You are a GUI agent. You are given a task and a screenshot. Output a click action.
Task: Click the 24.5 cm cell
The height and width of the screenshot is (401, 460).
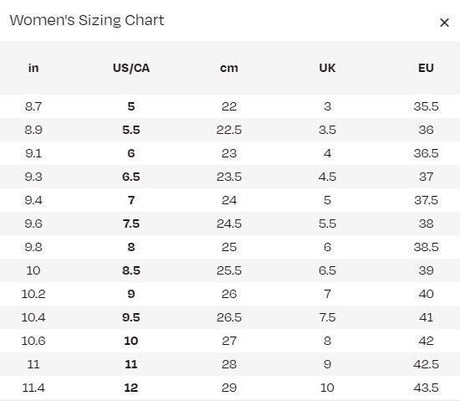tap(229, 224)
